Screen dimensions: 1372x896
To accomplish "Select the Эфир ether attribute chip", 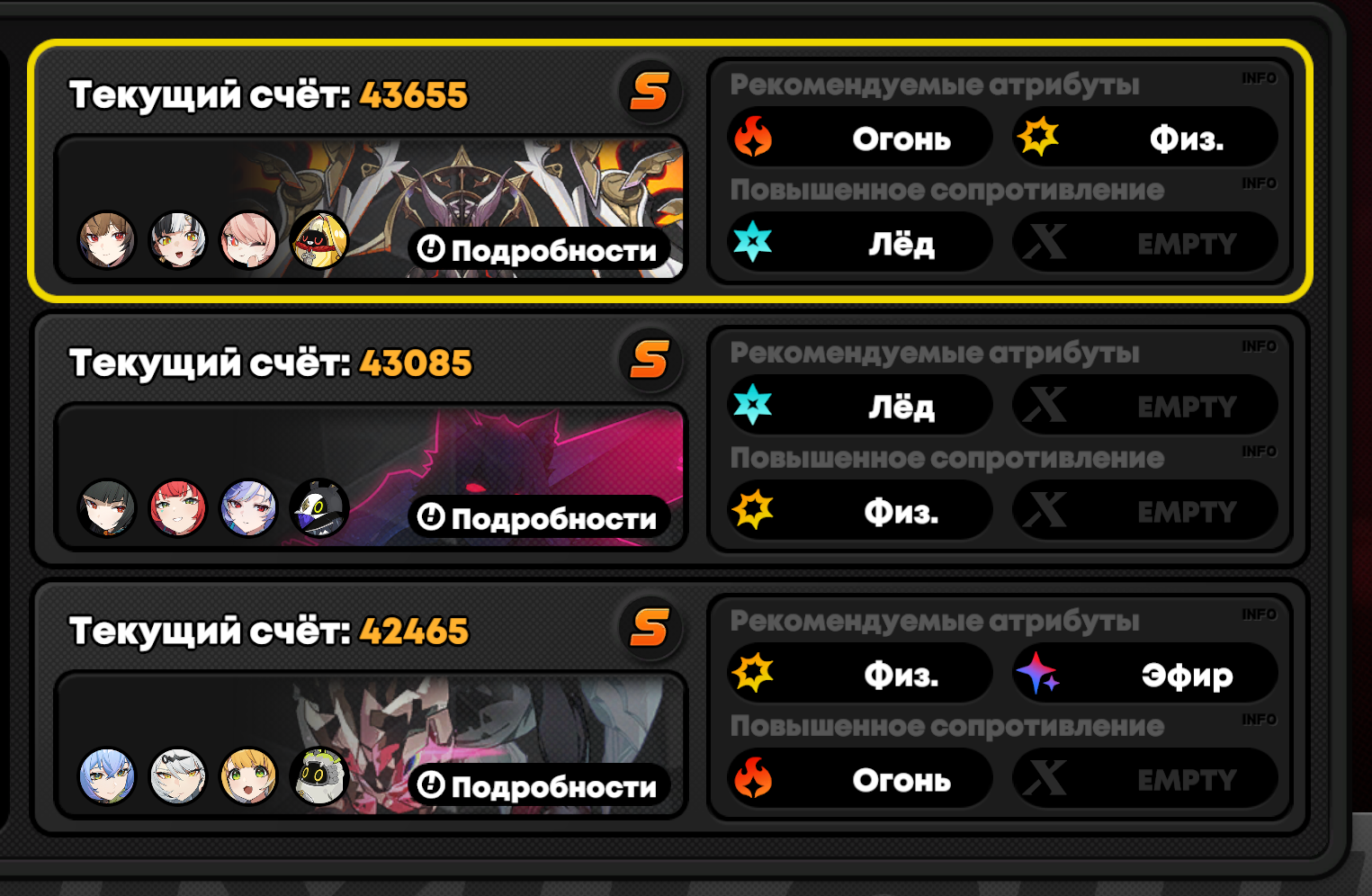I will point(1145,674).
